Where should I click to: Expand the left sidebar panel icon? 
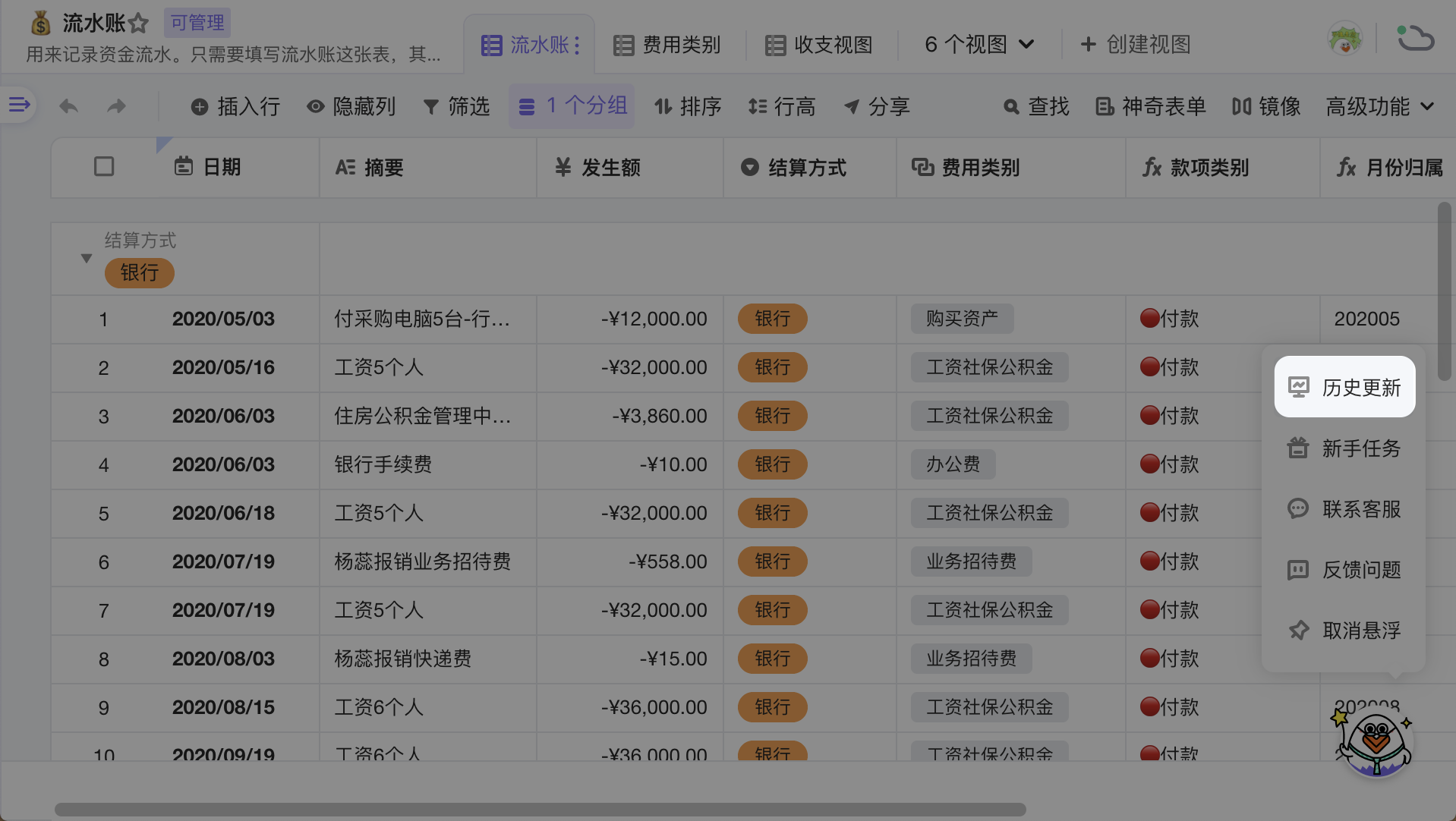point(19,105)
